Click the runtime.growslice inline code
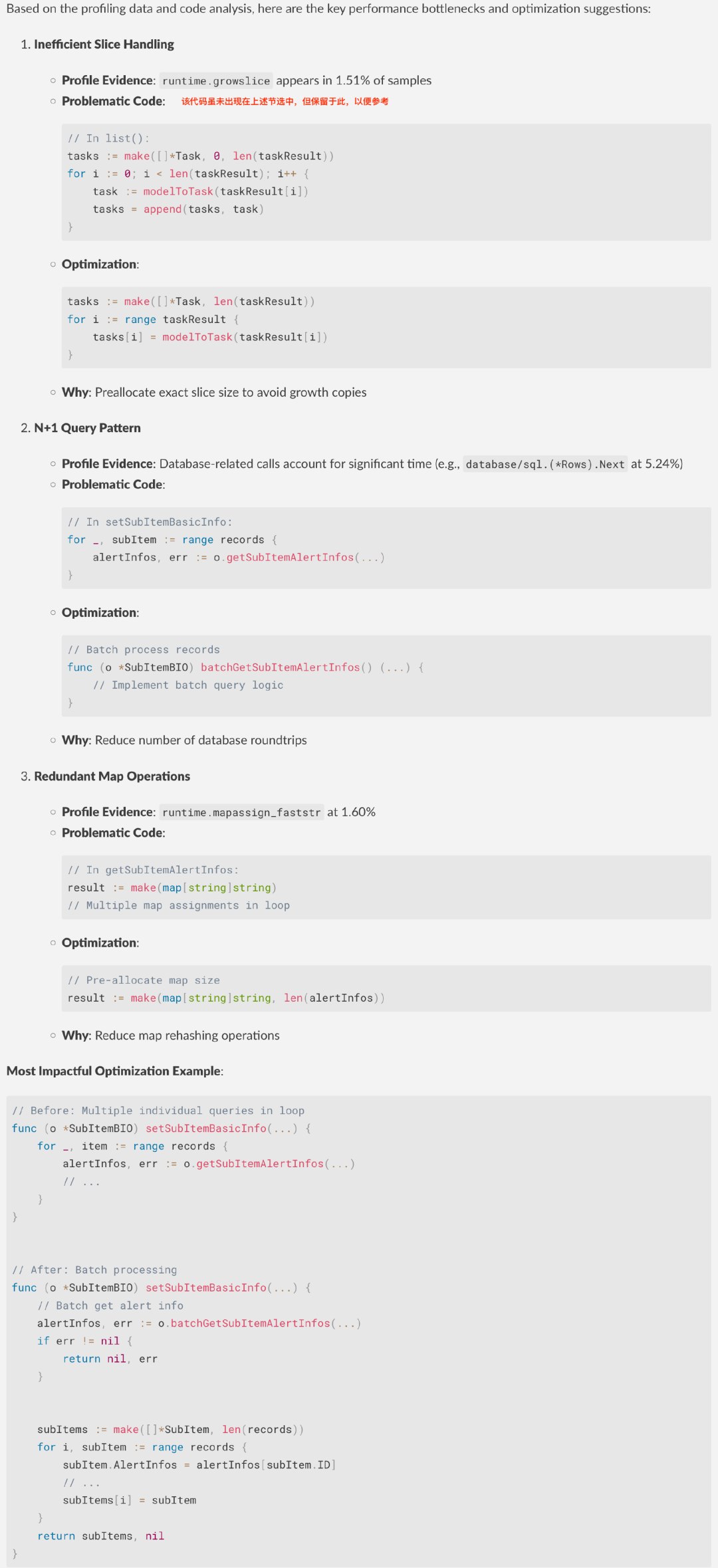This screenshot has width=718, height=1568. coord(216,80)
